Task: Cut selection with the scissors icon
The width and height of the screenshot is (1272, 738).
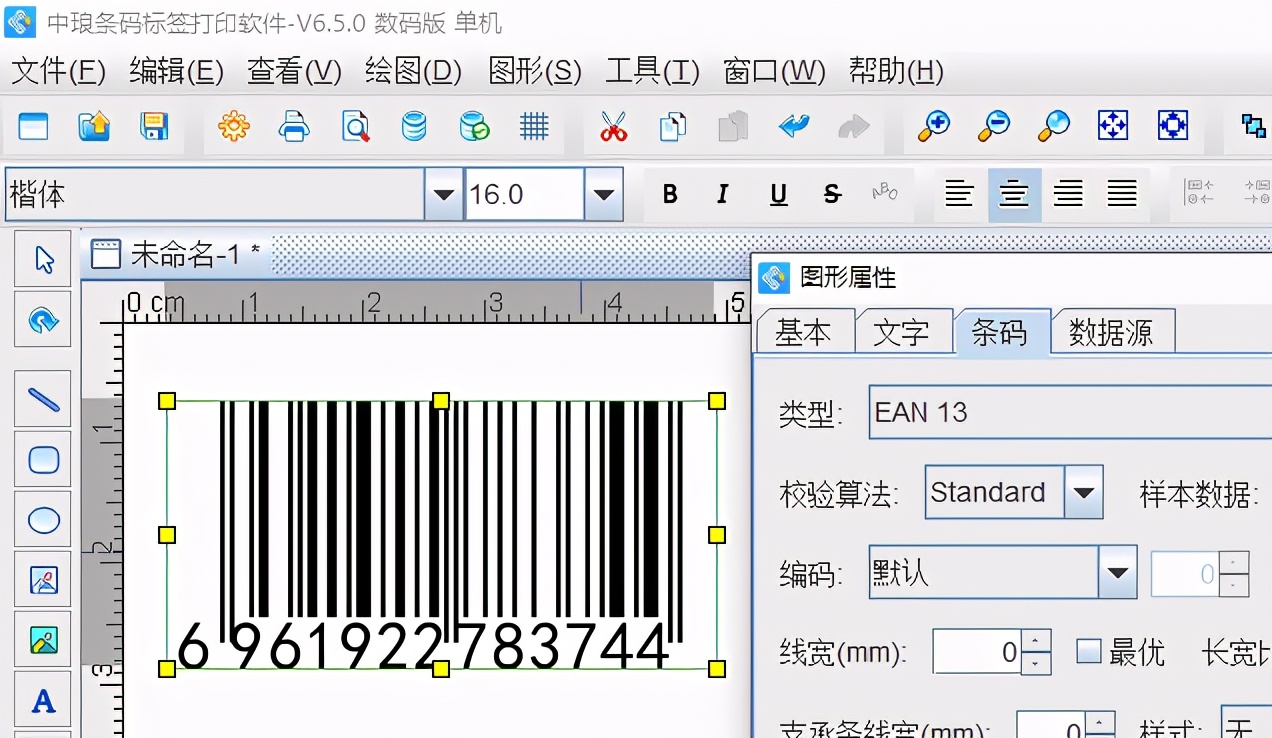Action: tap(613, 126)
